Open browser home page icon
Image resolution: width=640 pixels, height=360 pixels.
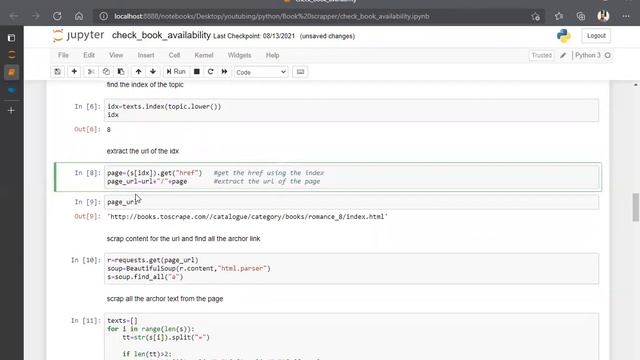click(79, 16)
